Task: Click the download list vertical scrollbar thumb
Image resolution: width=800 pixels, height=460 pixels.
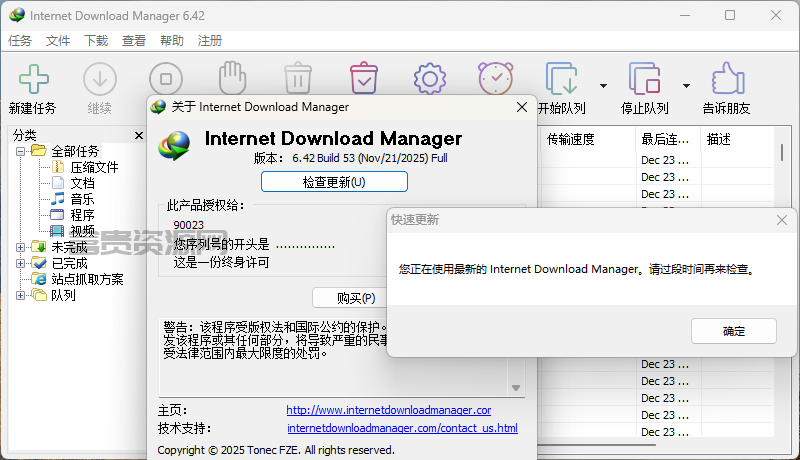Action: click(782, 152)
